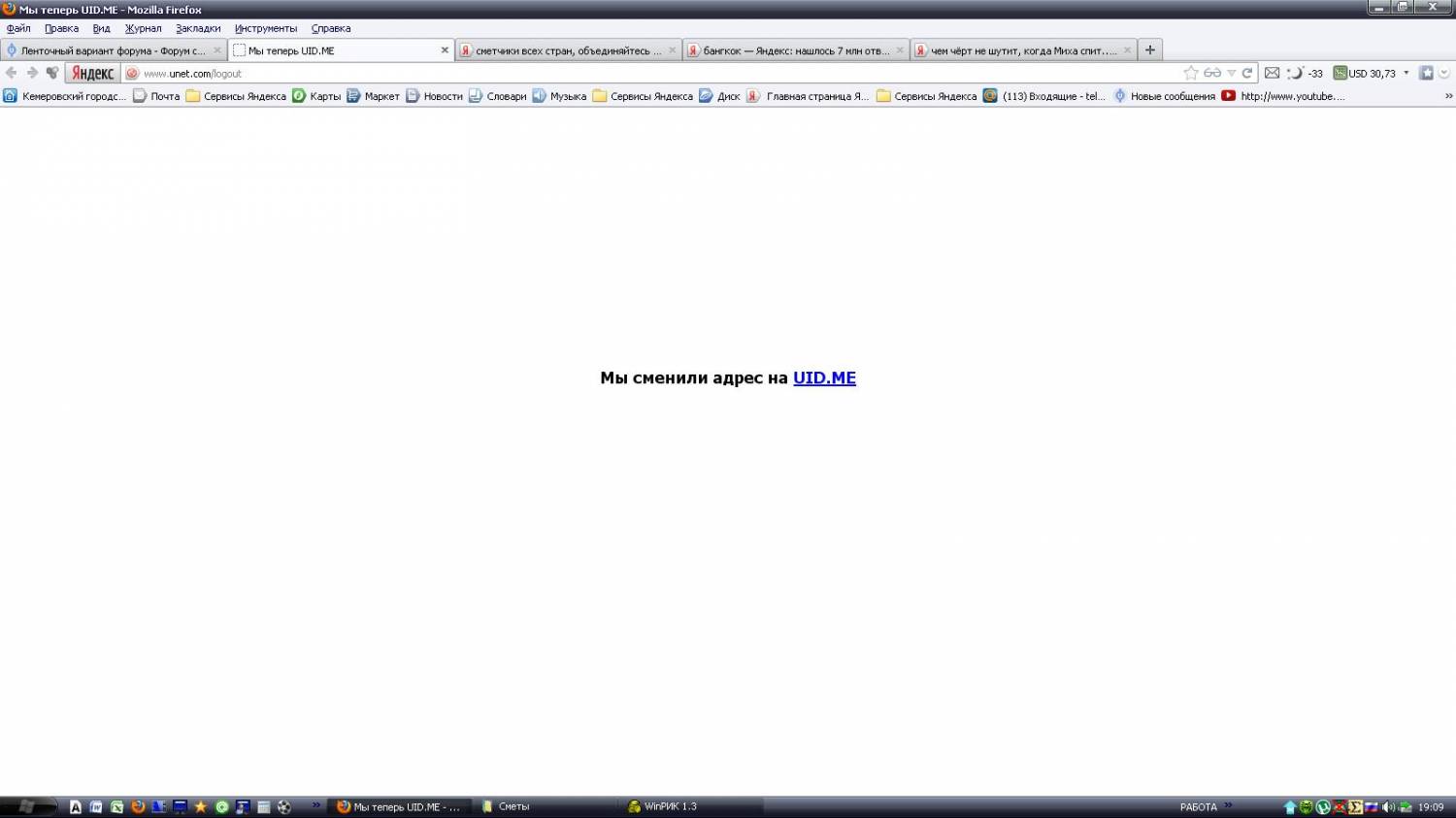Expand hidden quick launch icons chevron

pyautogui.click(x=315, y=805)
